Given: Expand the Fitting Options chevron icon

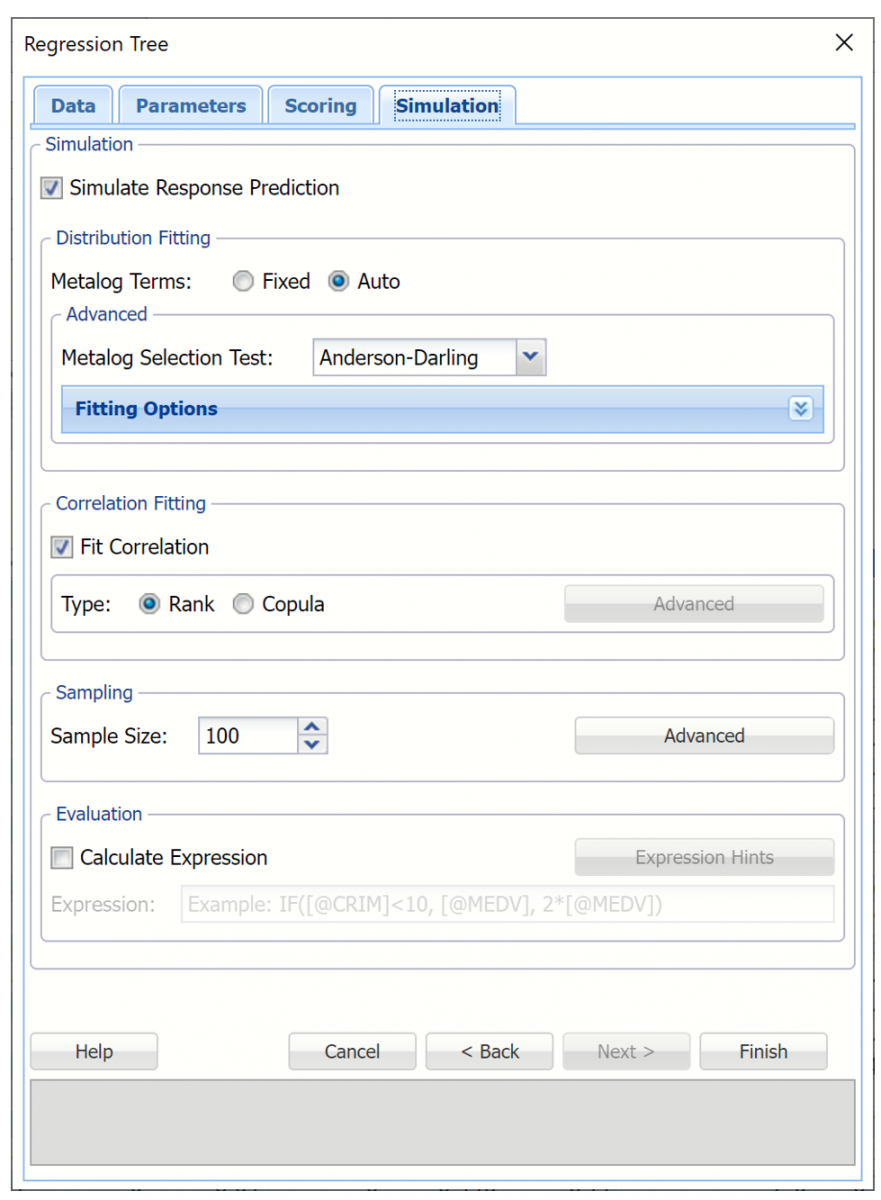Looking at the screenshot, I should pos(800,409).
